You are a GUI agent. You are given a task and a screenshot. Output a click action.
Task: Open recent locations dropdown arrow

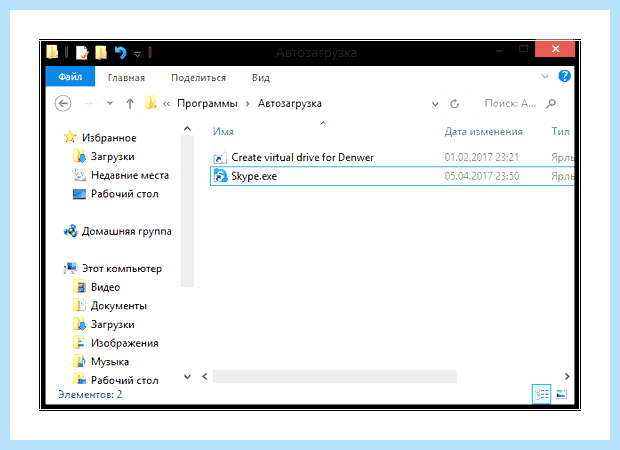click(110, 104)
